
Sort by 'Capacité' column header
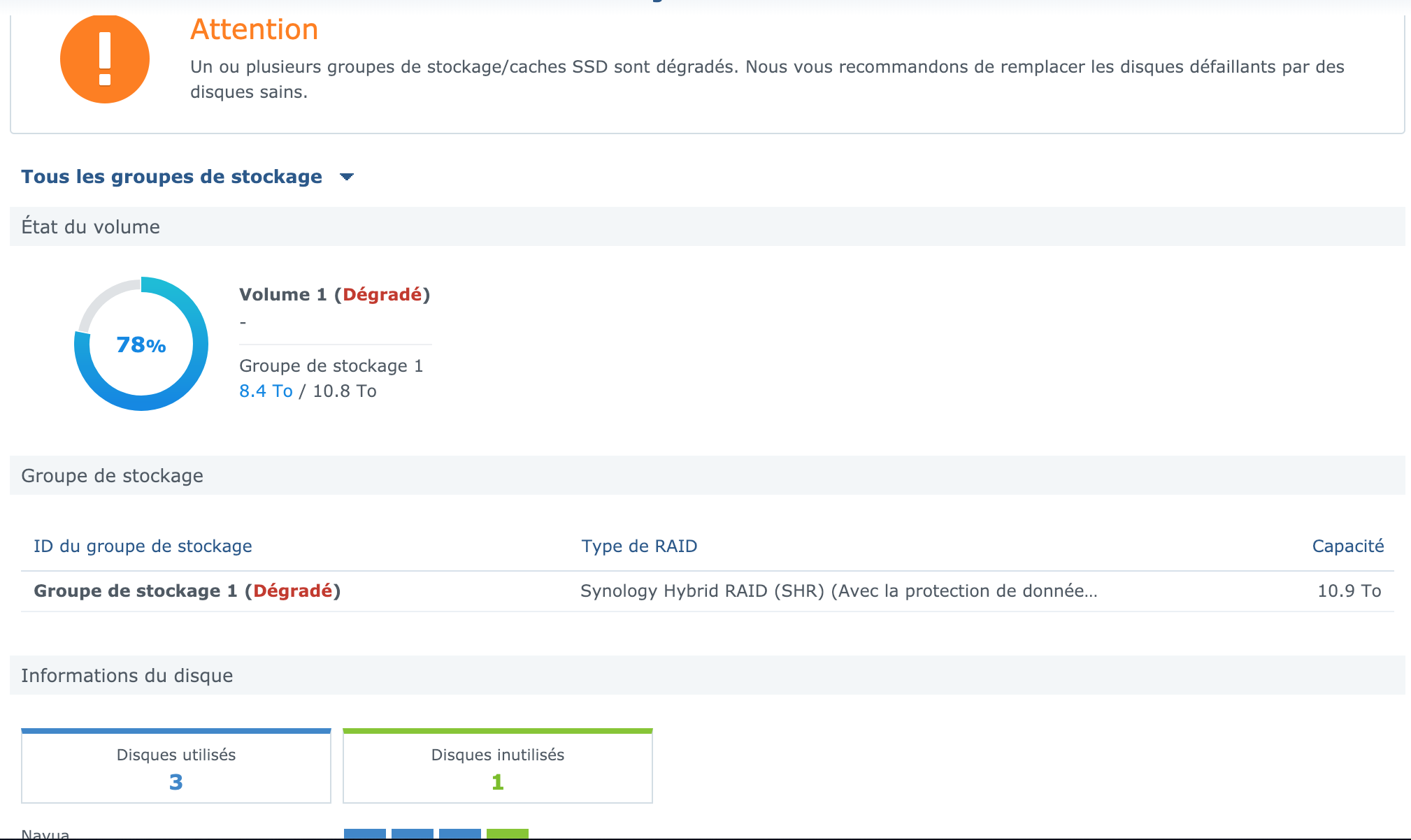pyautogui.click(x=1347, y=546)
